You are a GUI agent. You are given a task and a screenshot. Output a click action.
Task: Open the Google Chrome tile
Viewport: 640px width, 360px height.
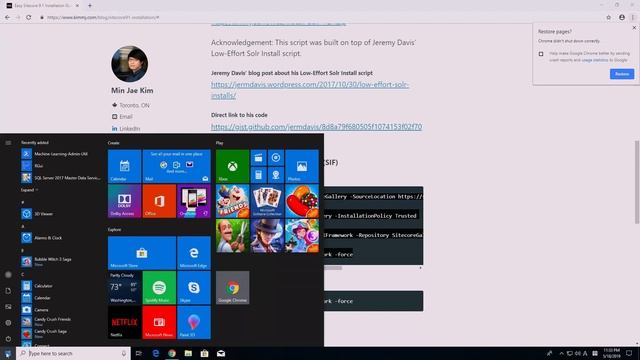point(232,288)
